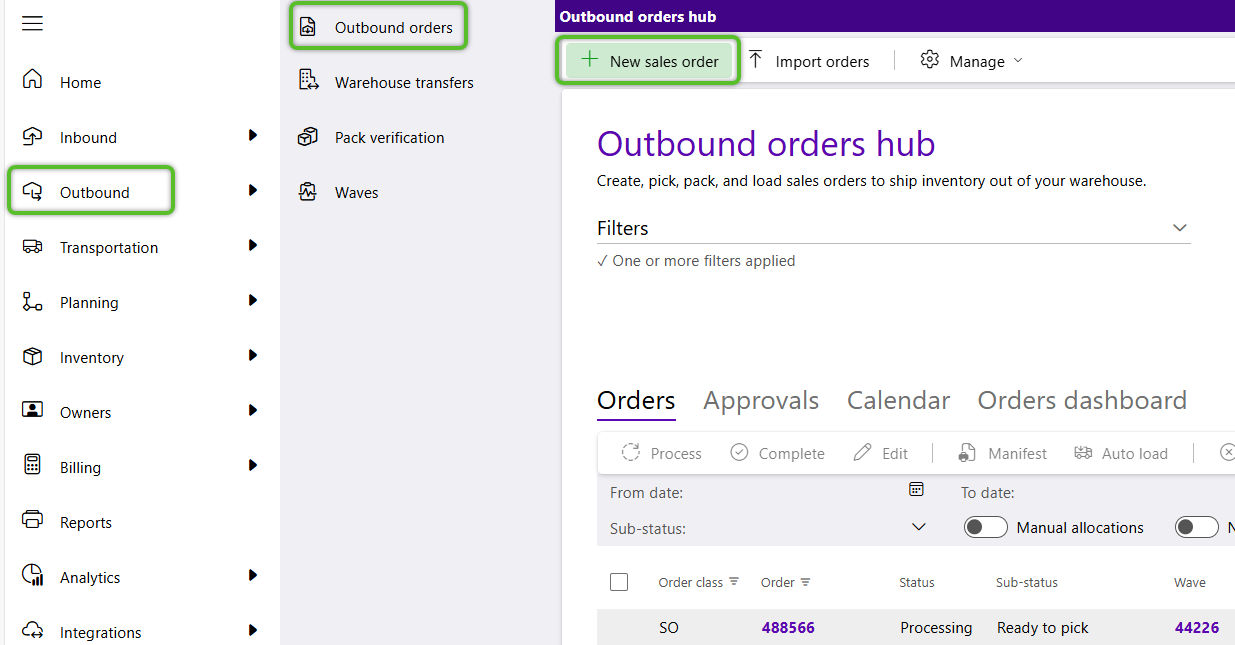Open the hamburger navigation menu
Viewport: 1235px width, 645px height.
(32, 23)
